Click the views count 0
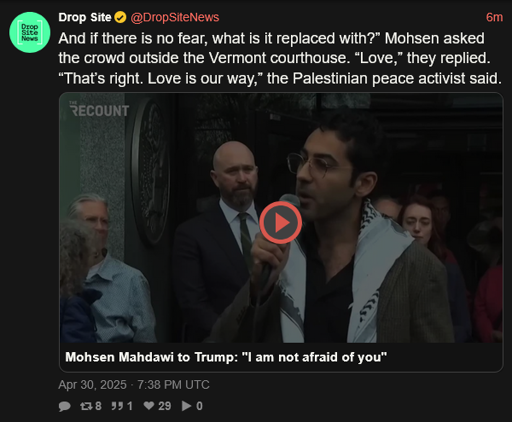 click(199, 406)
